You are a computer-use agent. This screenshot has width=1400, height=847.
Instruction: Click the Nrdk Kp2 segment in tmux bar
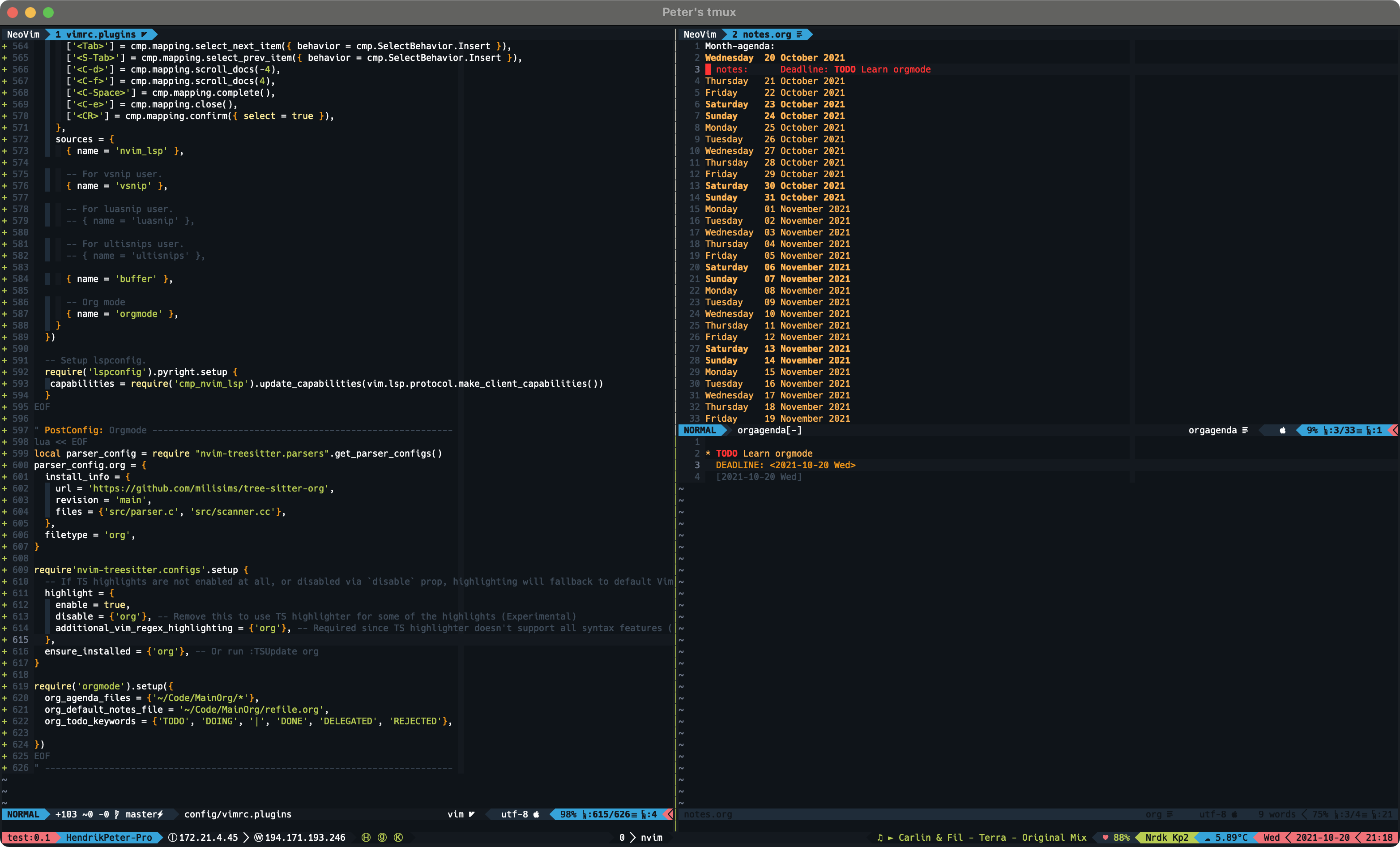pos(1166,837)
